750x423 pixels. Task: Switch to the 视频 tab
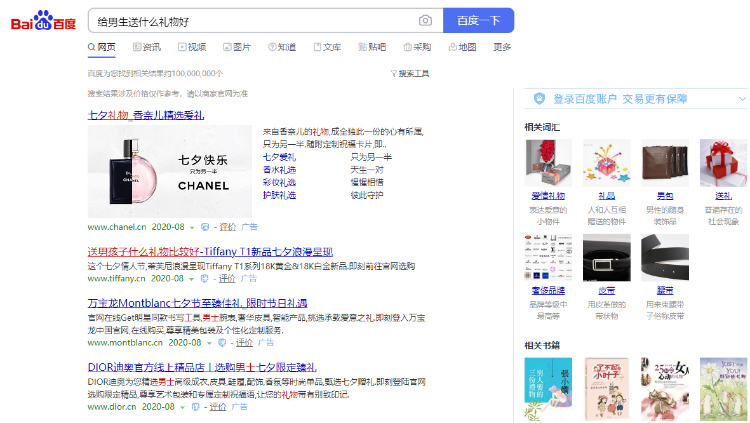192,47
